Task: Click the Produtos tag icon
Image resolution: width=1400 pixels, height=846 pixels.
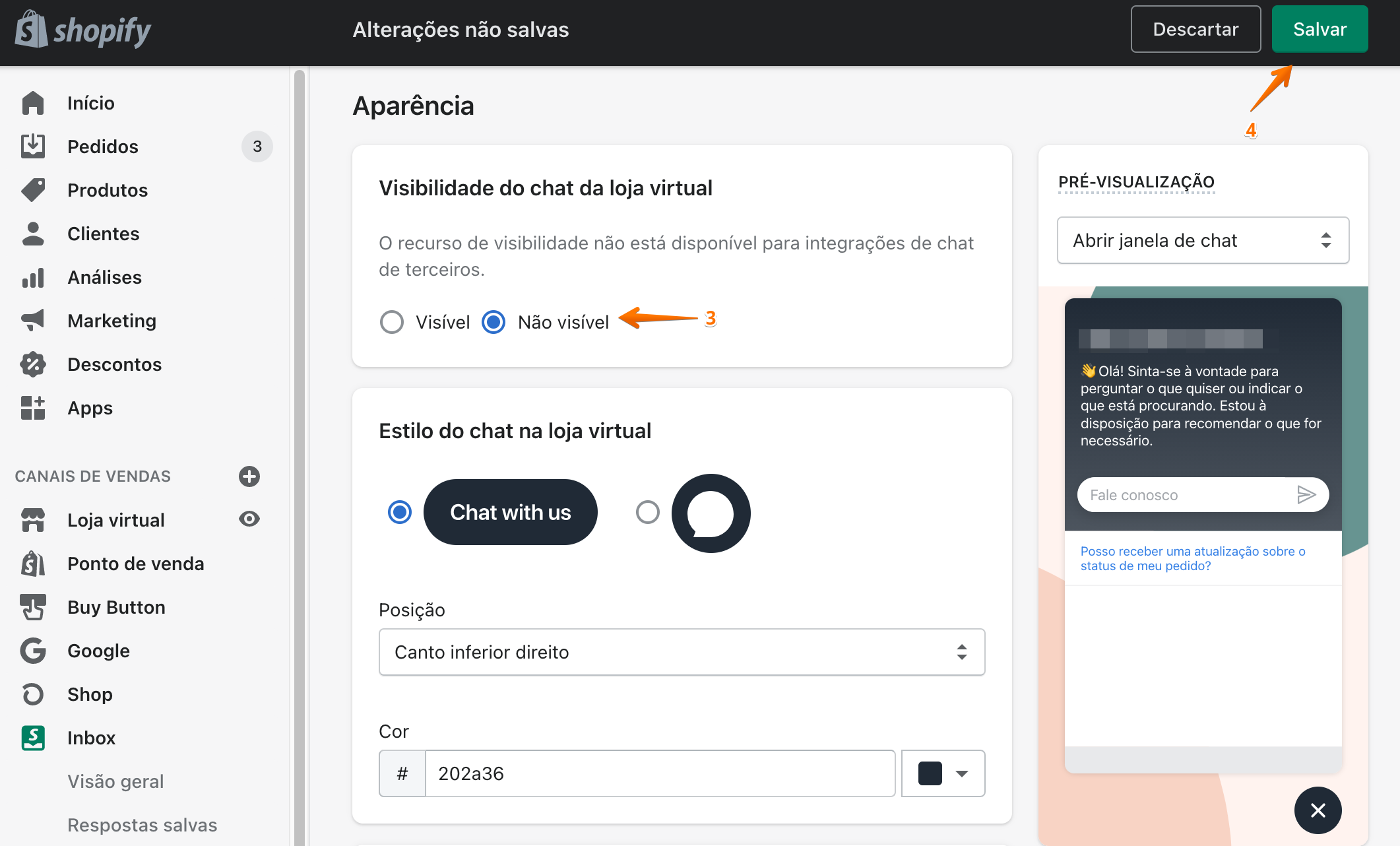Action: click(x=33, y=190)
